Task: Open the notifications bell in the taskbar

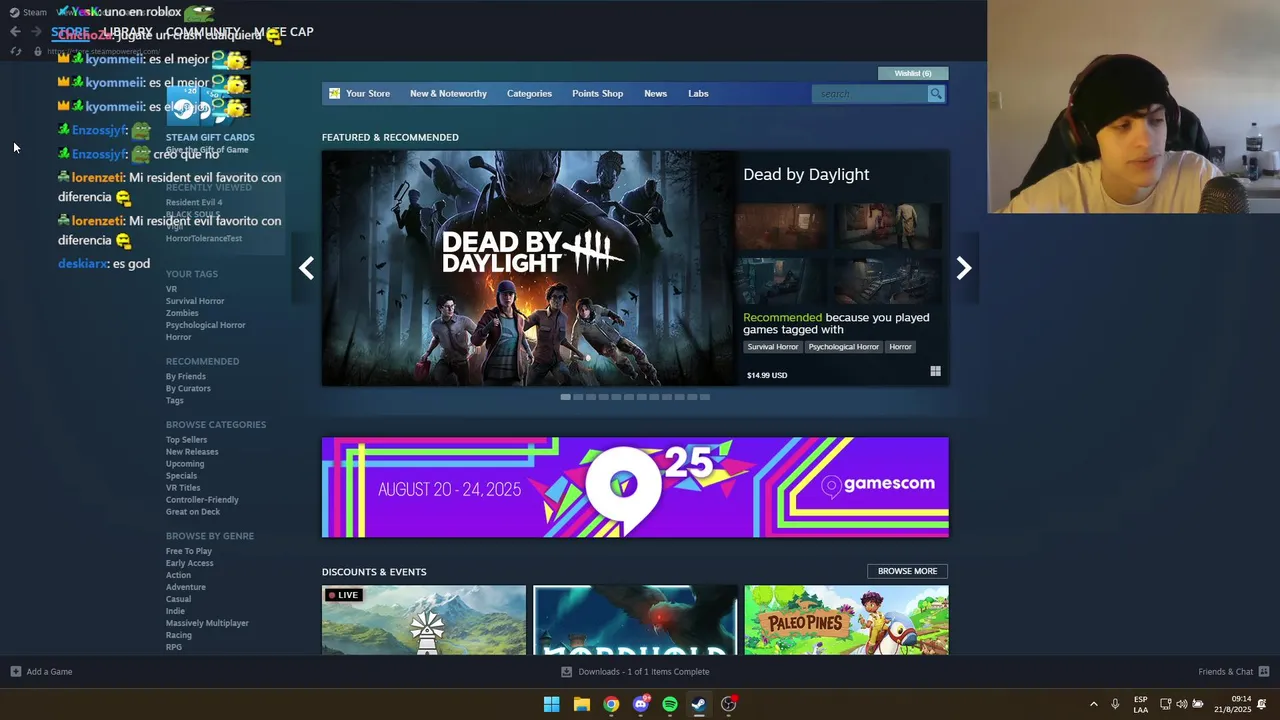Action: pyautogui.click(x=1262, y=704)
